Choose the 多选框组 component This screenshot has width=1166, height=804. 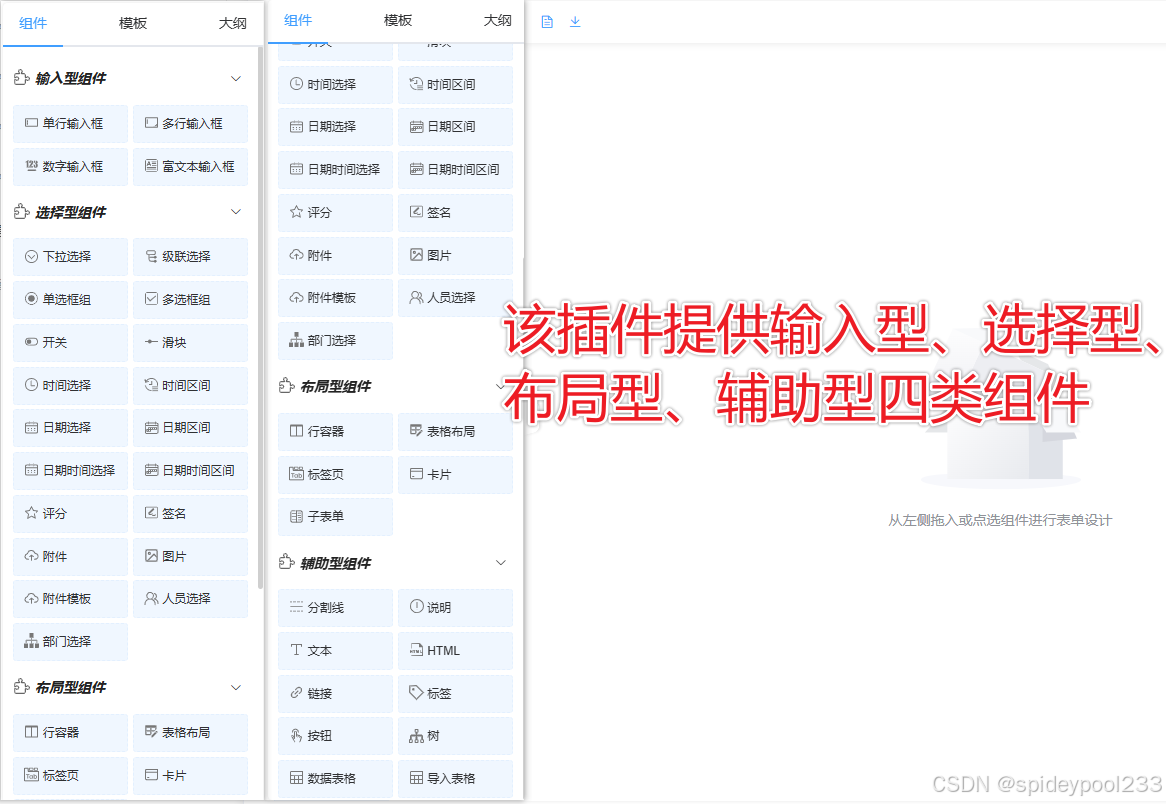[x=190, y=300]
